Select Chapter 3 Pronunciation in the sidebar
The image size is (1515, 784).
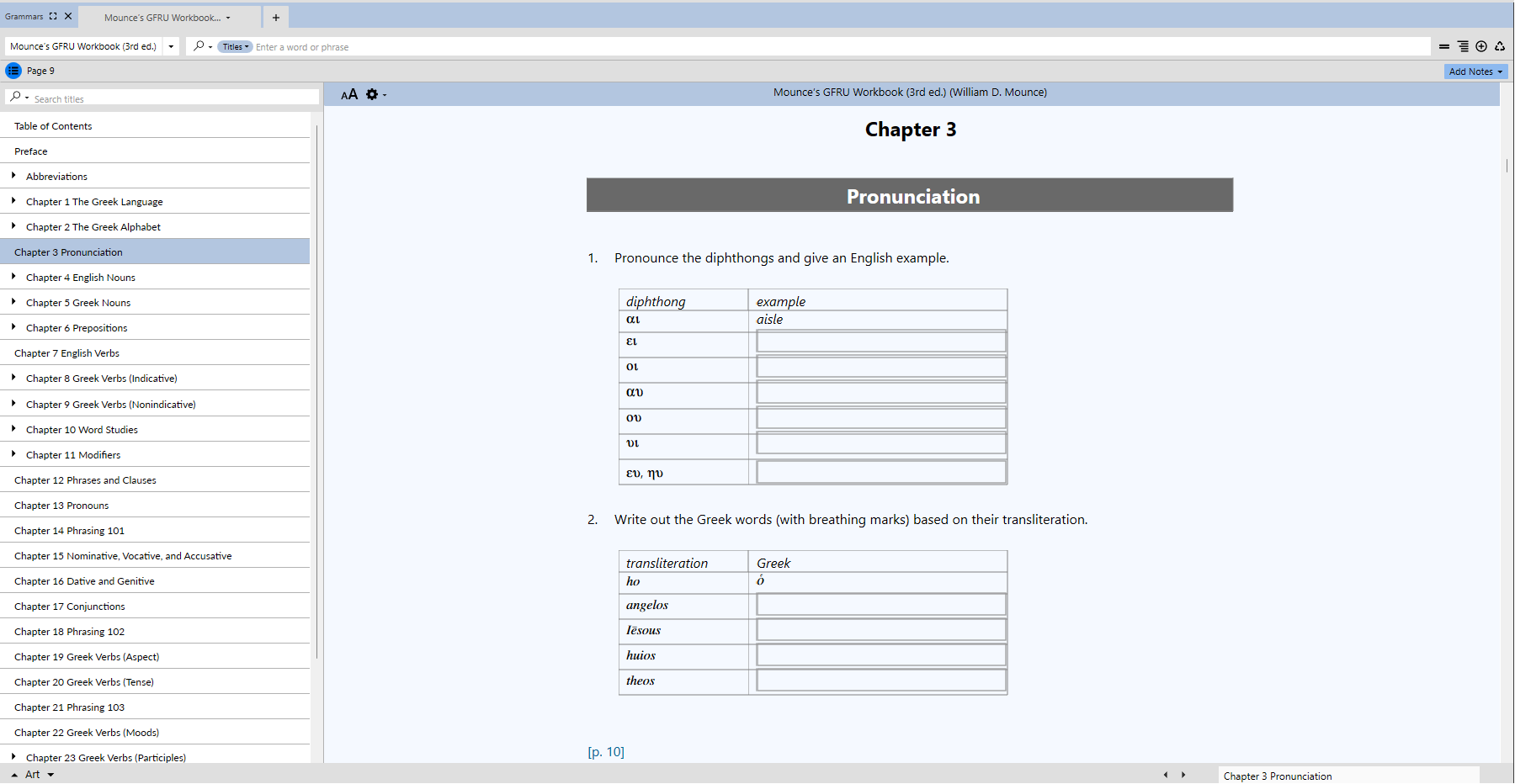[155, 252]
